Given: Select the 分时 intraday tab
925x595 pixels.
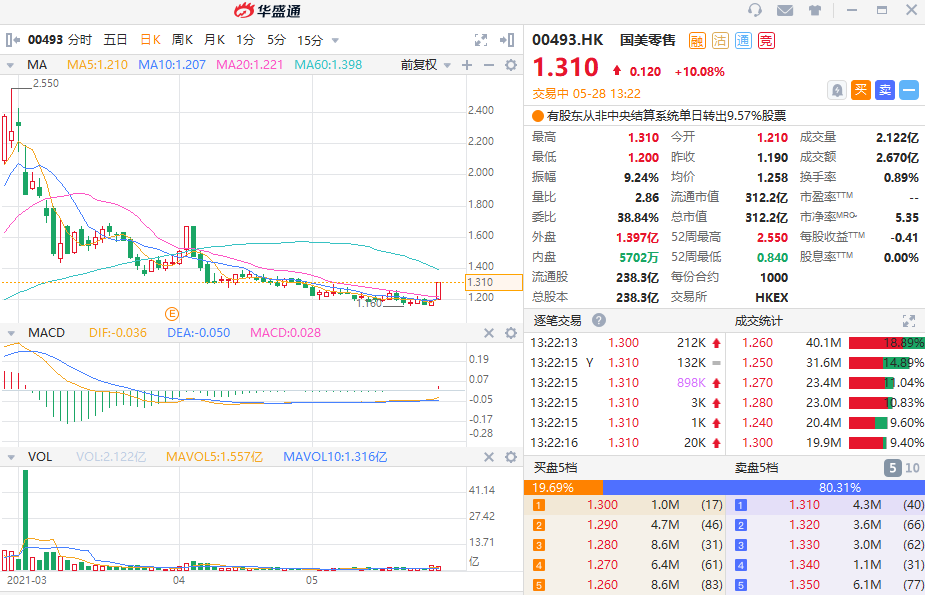Looking at the screenshot, I should (80, 40).
